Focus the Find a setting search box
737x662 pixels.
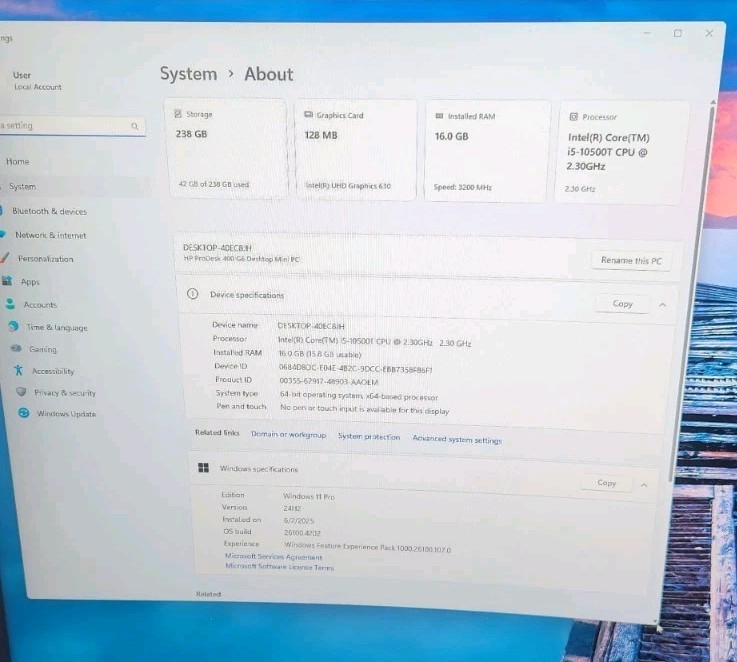(71, 126)
